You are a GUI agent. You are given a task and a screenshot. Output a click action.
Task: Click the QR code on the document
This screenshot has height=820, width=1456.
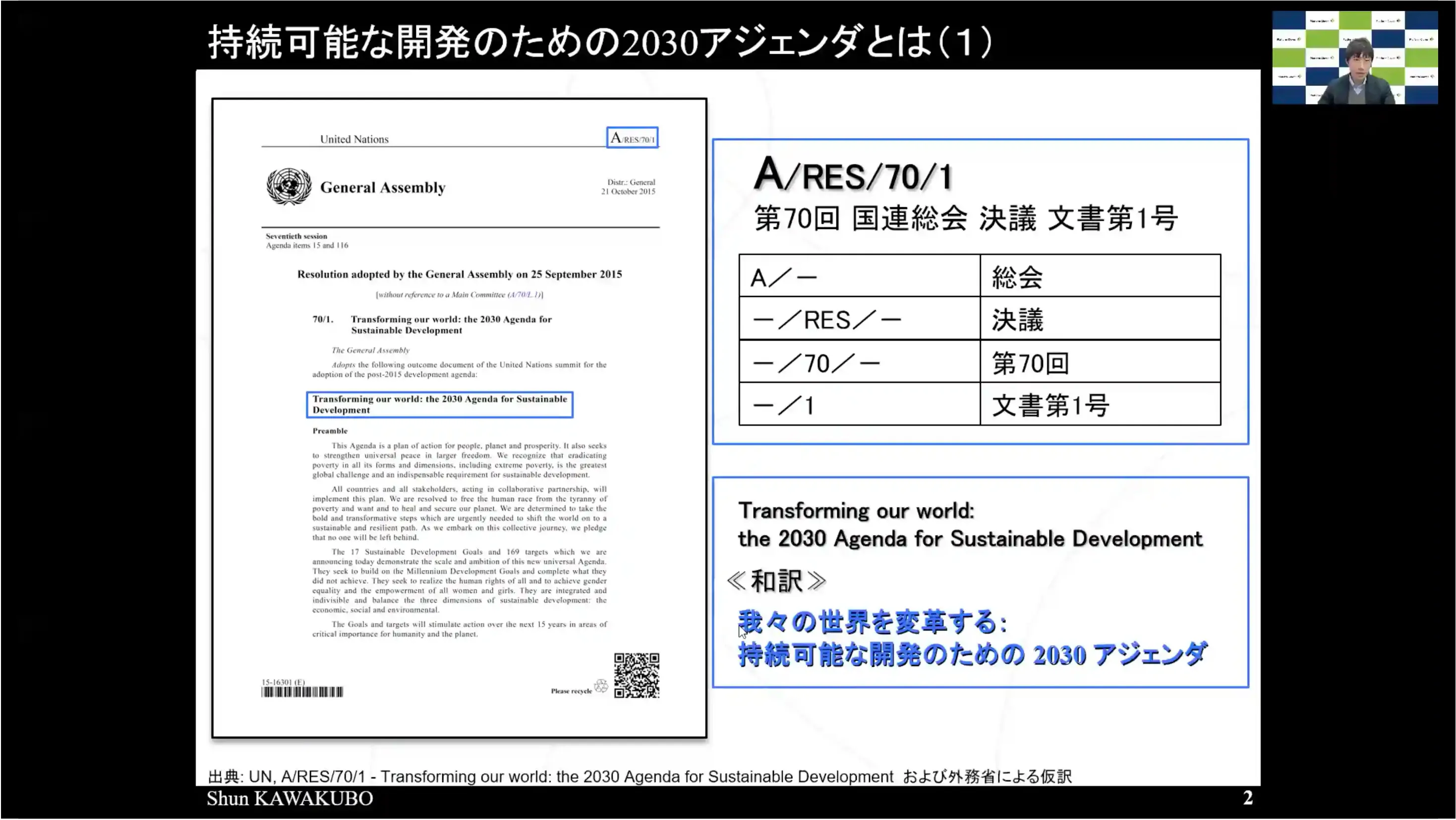pos(637,675)
